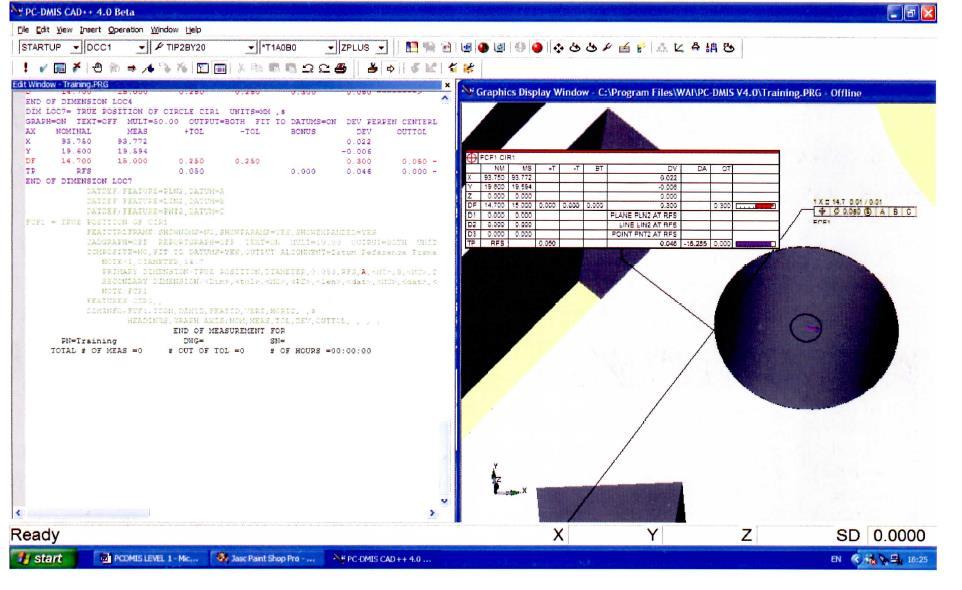Viewport: 962px width, 590px height.
Task: Click the Windows Start button
Action: point(42,558)
